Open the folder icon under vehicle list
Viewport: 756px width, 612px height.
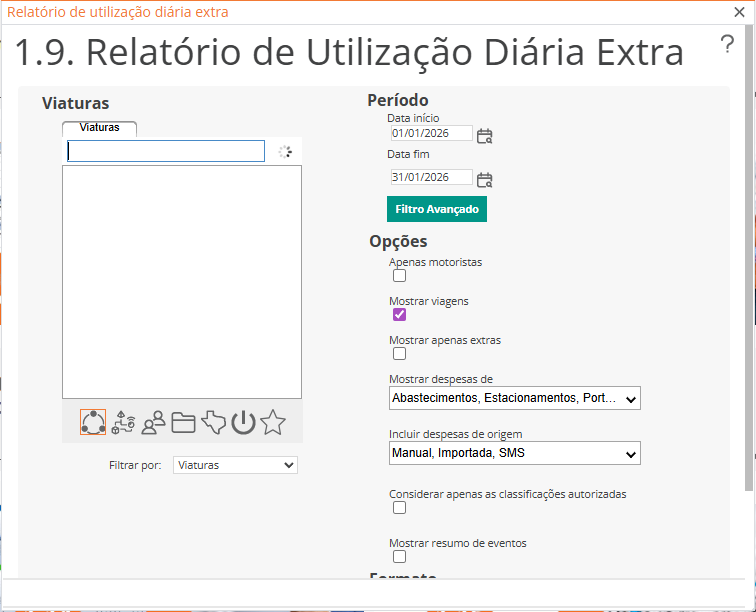183,423
